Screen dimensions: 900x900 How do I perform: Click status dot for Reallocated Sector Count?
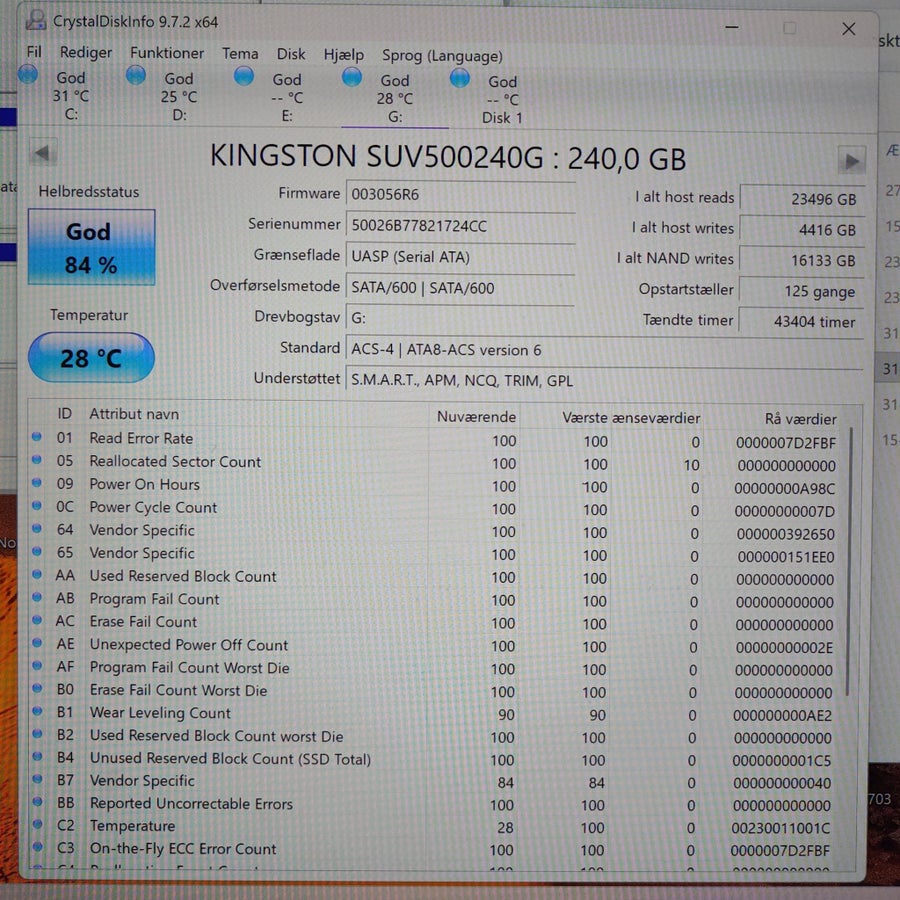tap(37, 459)
